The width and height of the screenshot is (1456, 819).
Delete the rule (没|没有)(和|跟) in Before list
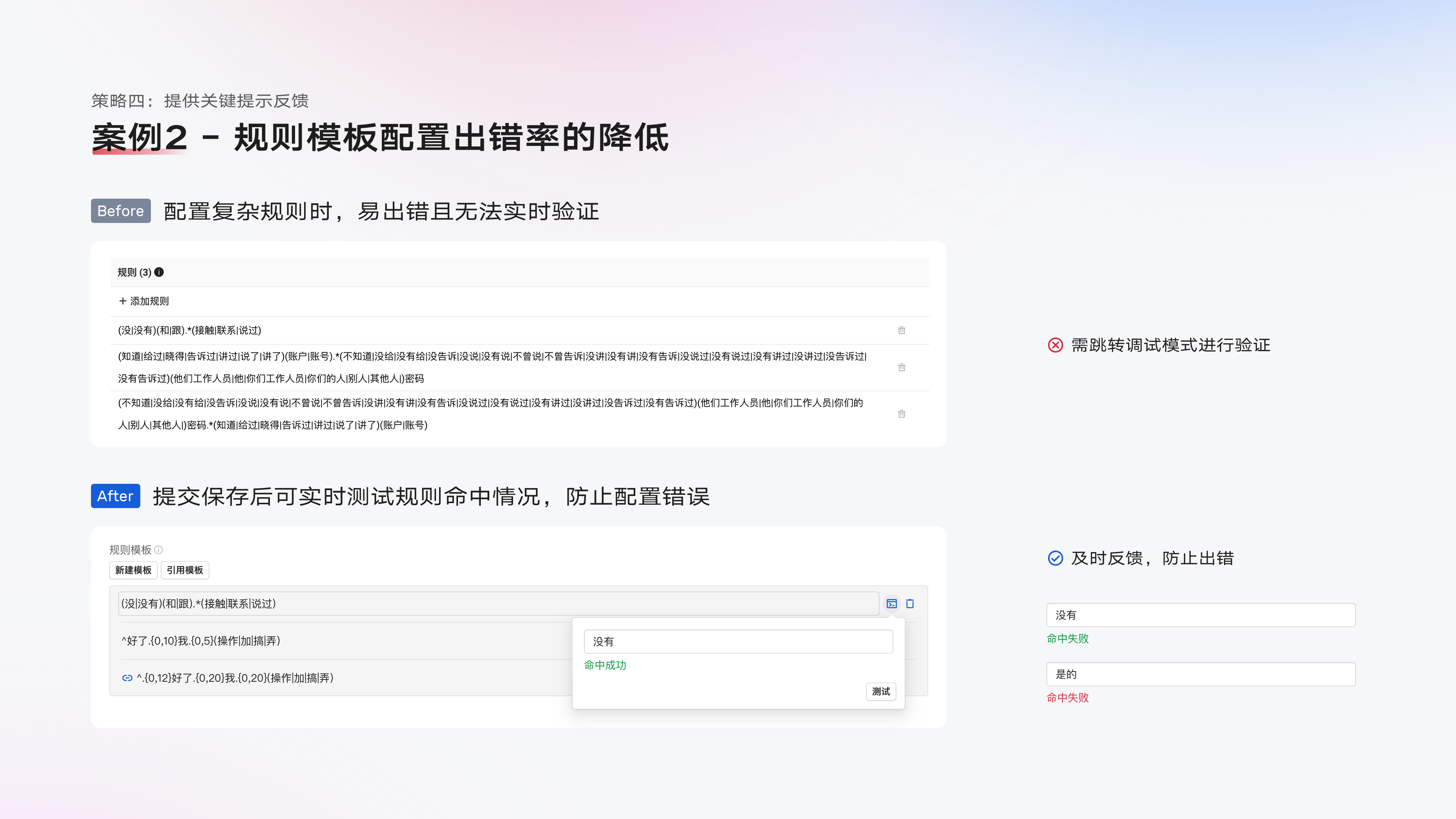[x=902, y=330]
